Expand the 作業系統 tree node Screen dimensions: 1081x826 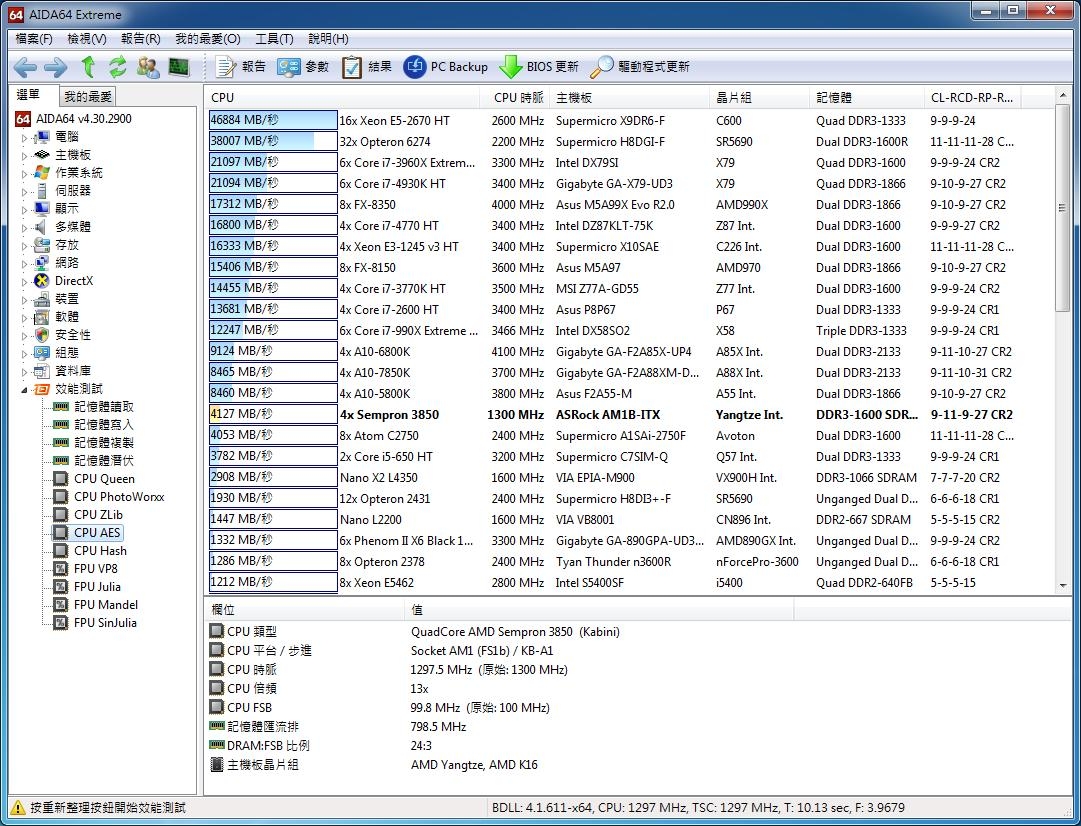point(24,173)
